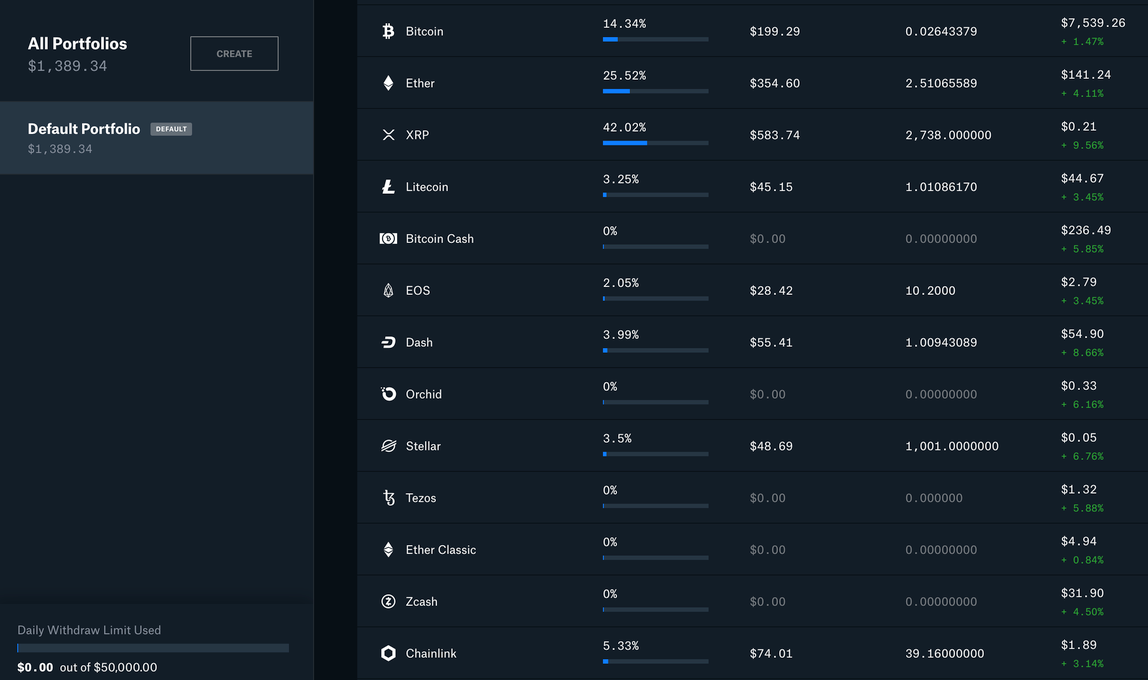Image resolution: width=1148 pixels, height=680 pixels.
Task: Click the 5.33% Chainlink allocation text
Action: (621, 646)
